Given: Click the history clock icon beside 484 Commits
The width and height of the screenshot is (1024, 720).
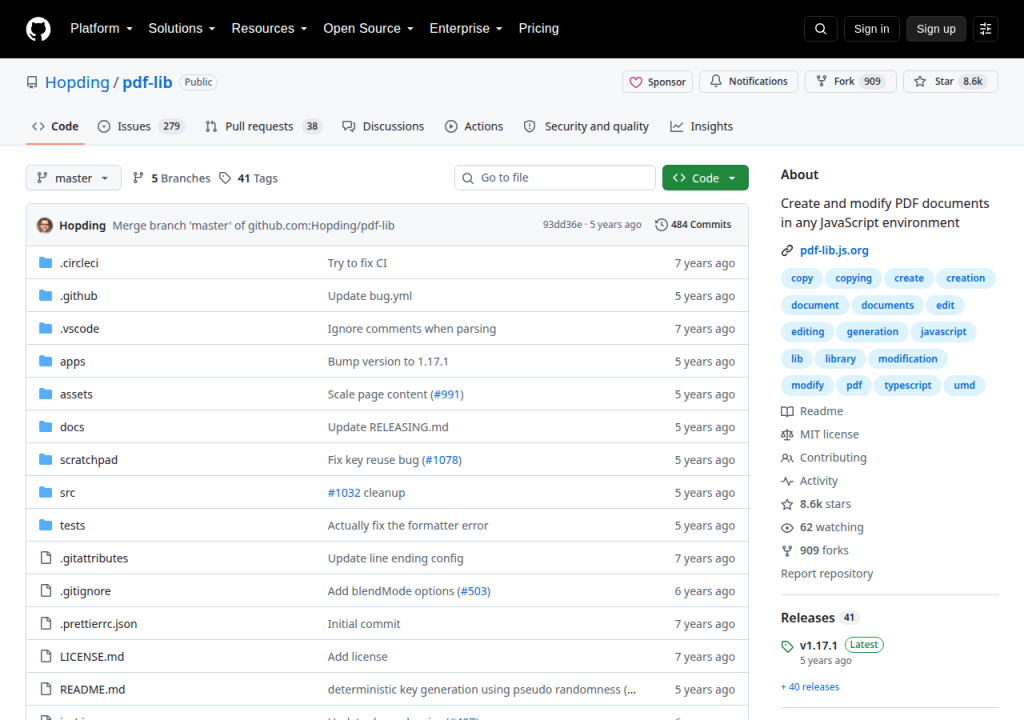Looking at the screenshot, I should (x=661, y=225).
